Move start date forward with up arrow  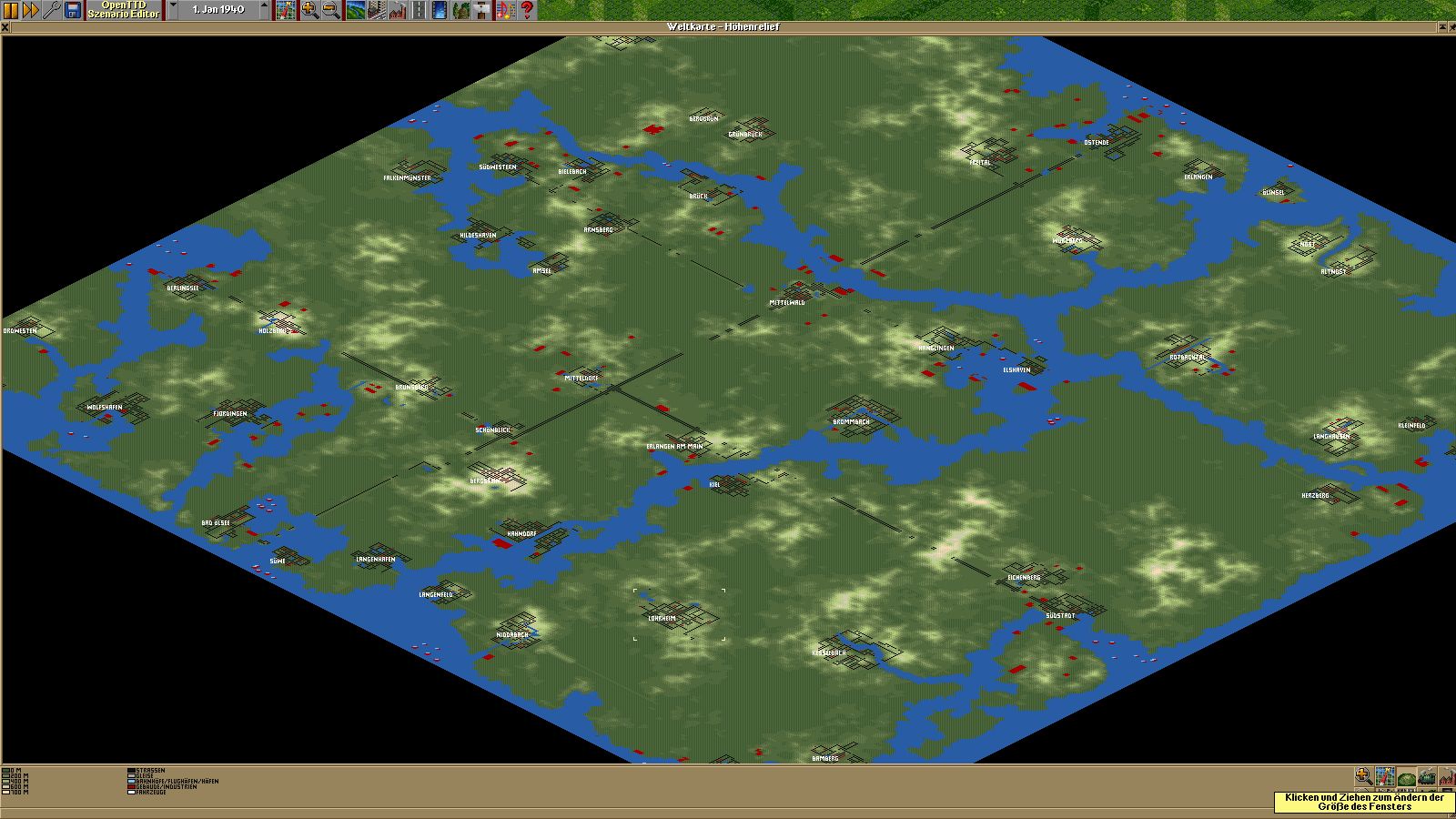(x=265, y=10)
